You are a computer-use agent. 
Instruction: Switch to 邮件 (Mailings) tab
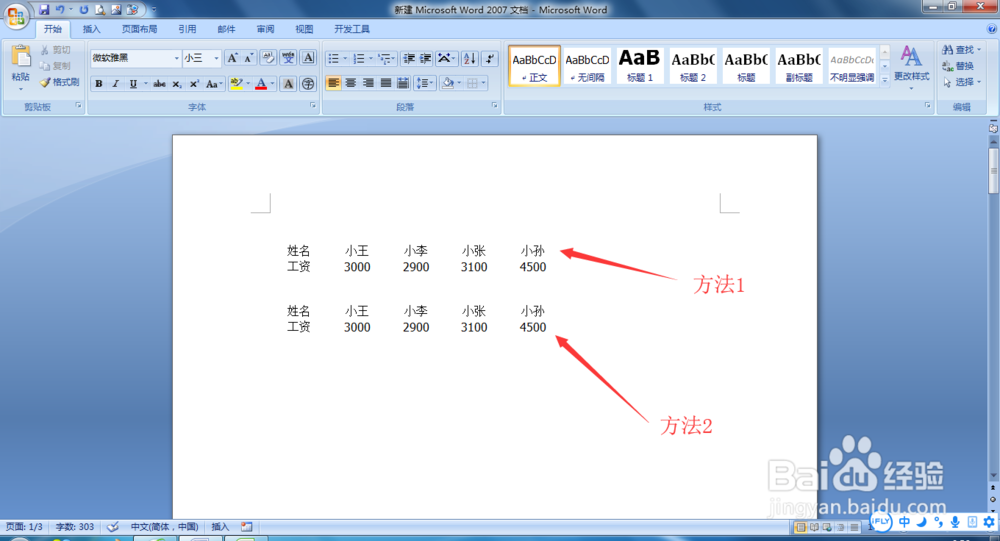[226, 29]
